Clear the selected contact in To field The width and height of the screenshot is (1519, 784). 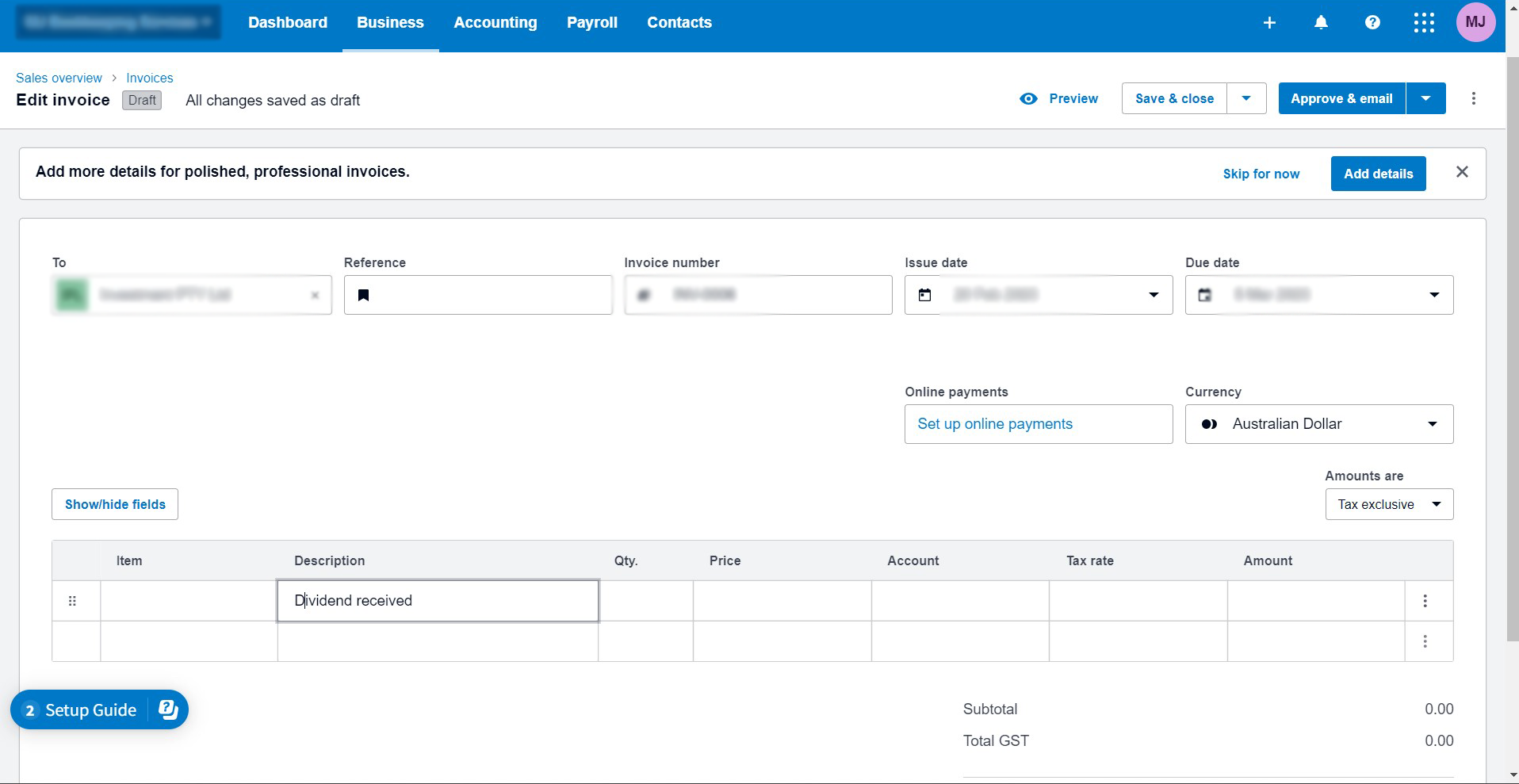[x=315, y=296]
